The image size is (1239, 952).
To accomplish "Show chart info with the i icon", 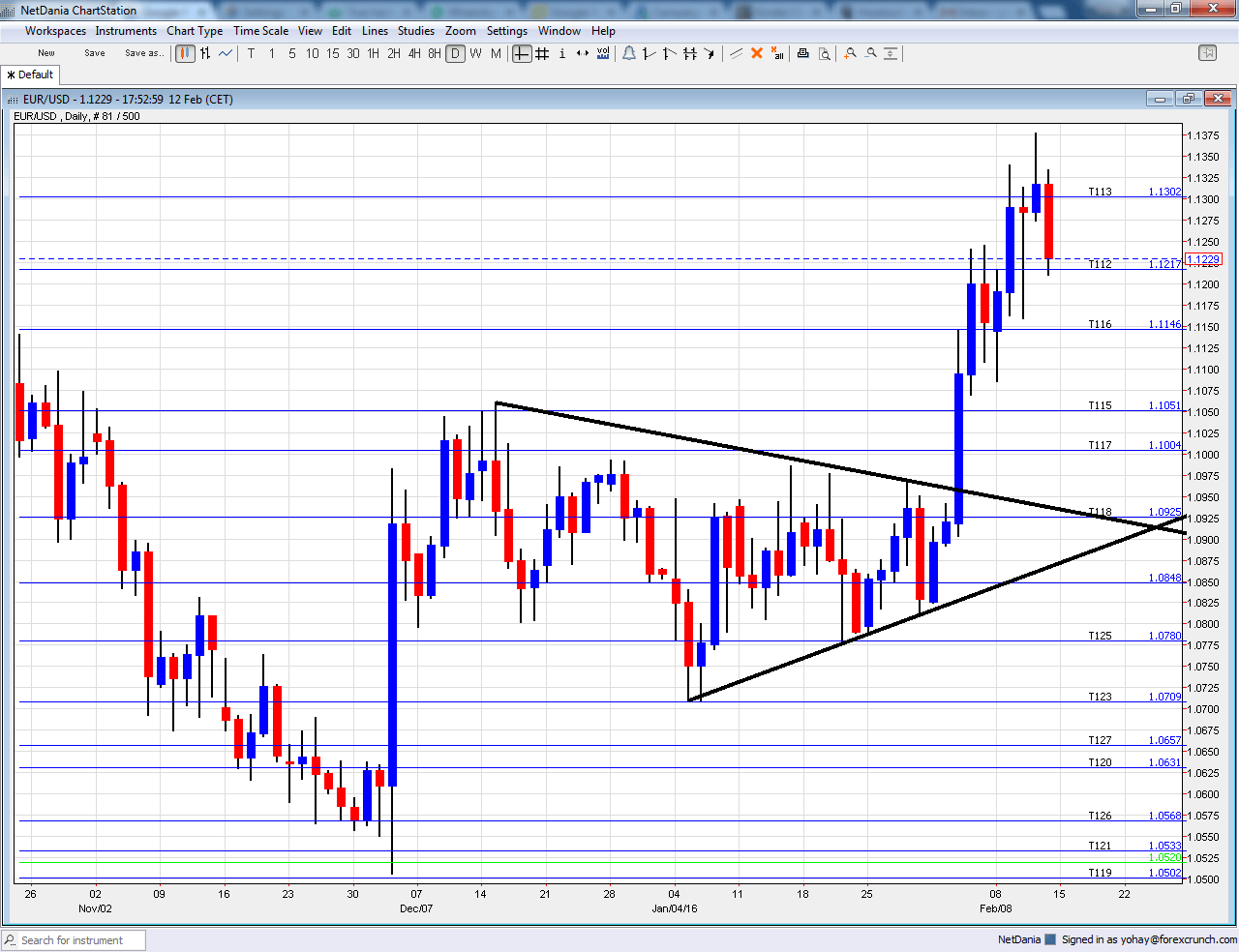I will tap(562, 53).
